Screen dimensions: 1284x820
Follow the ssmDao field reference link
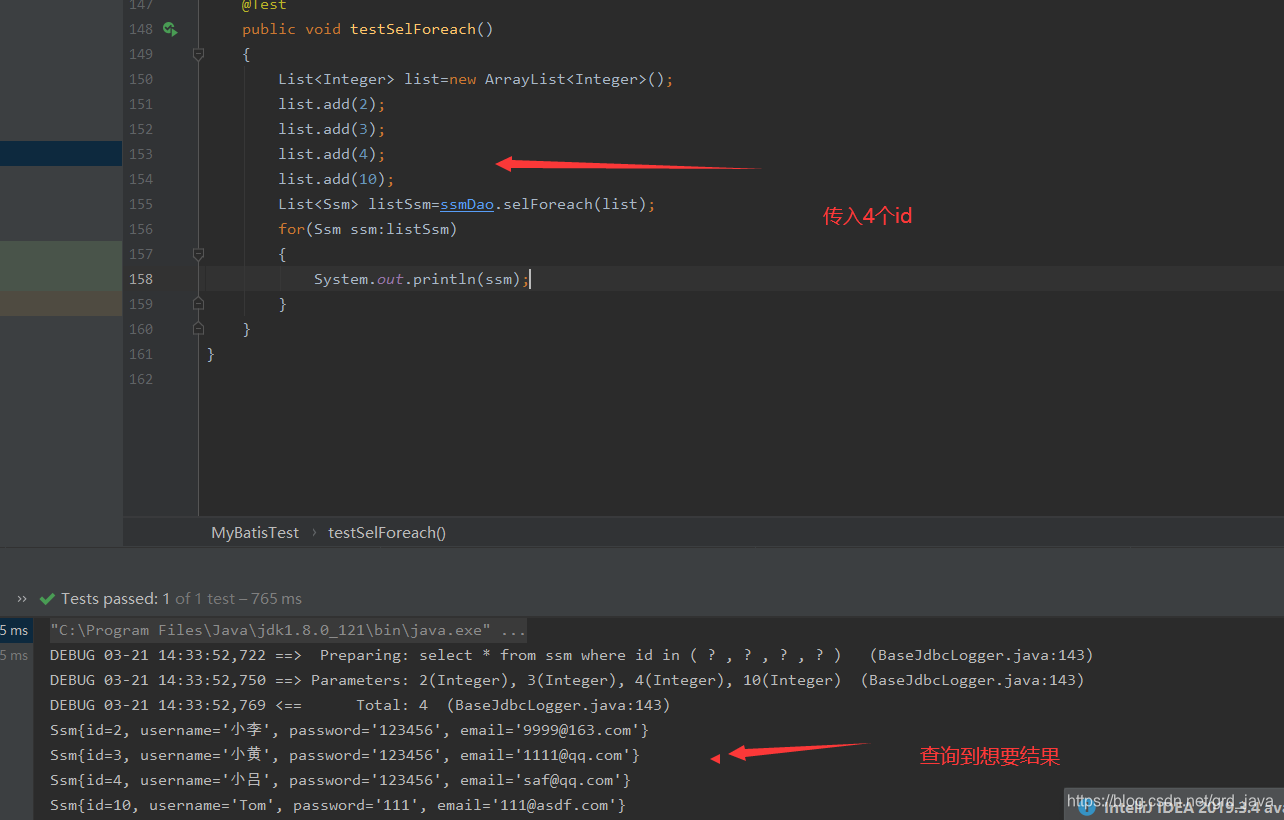coord(467,204)
